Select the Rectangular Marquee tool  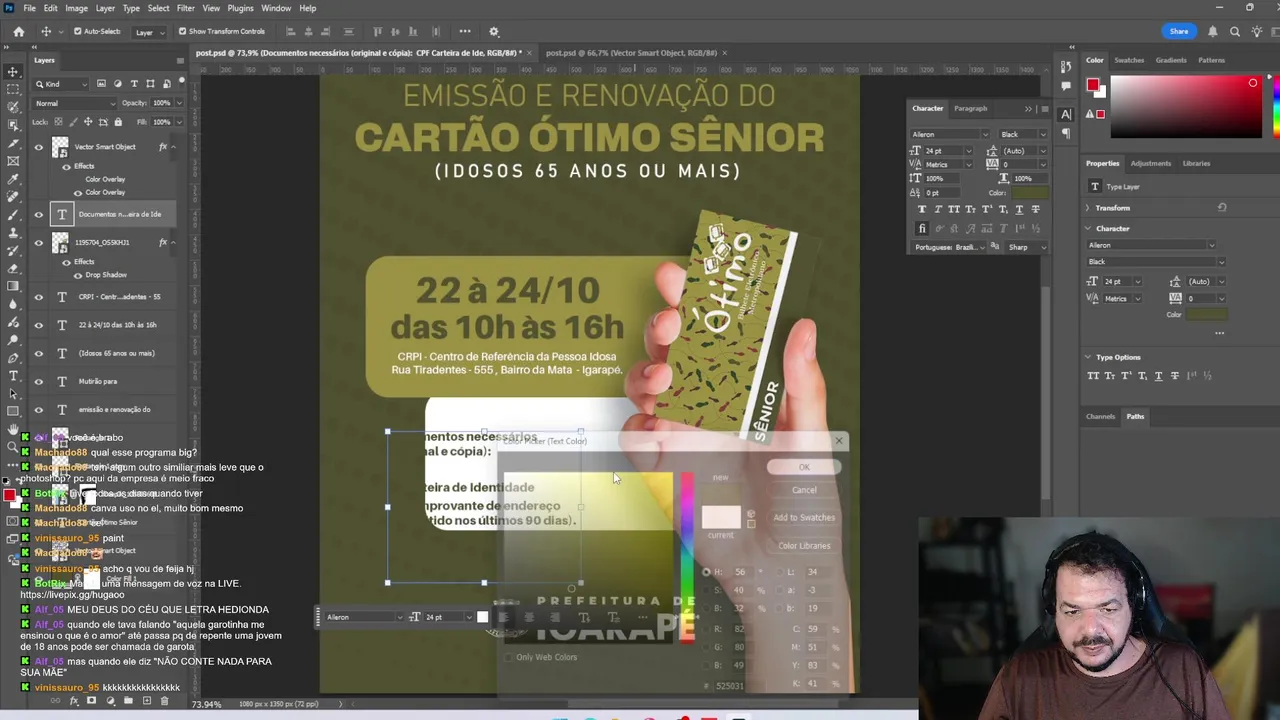[x=13, y=90]
